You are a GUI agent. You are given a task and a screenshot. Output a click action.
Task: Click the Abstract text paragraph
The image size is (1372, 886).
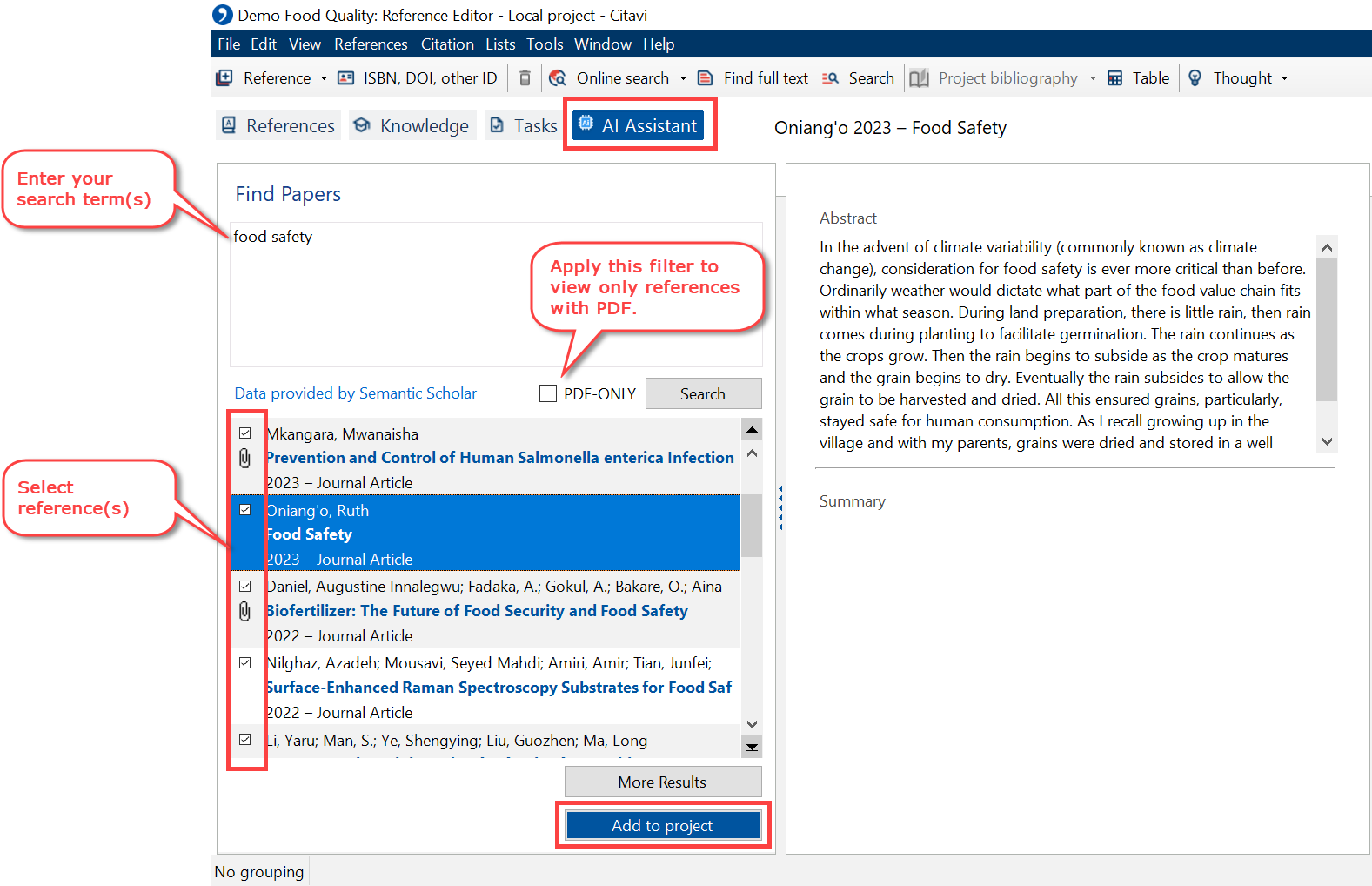[x=1065, y=345]
